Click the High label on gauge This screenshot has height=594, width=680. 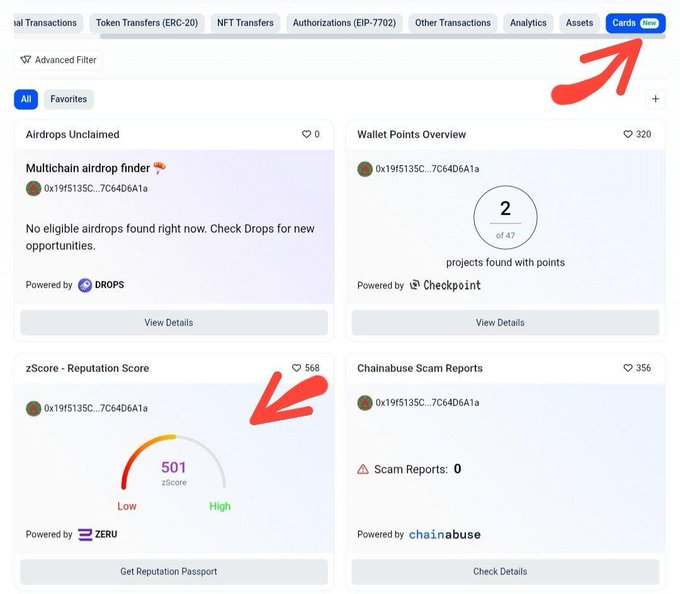(x=220, y=506)
